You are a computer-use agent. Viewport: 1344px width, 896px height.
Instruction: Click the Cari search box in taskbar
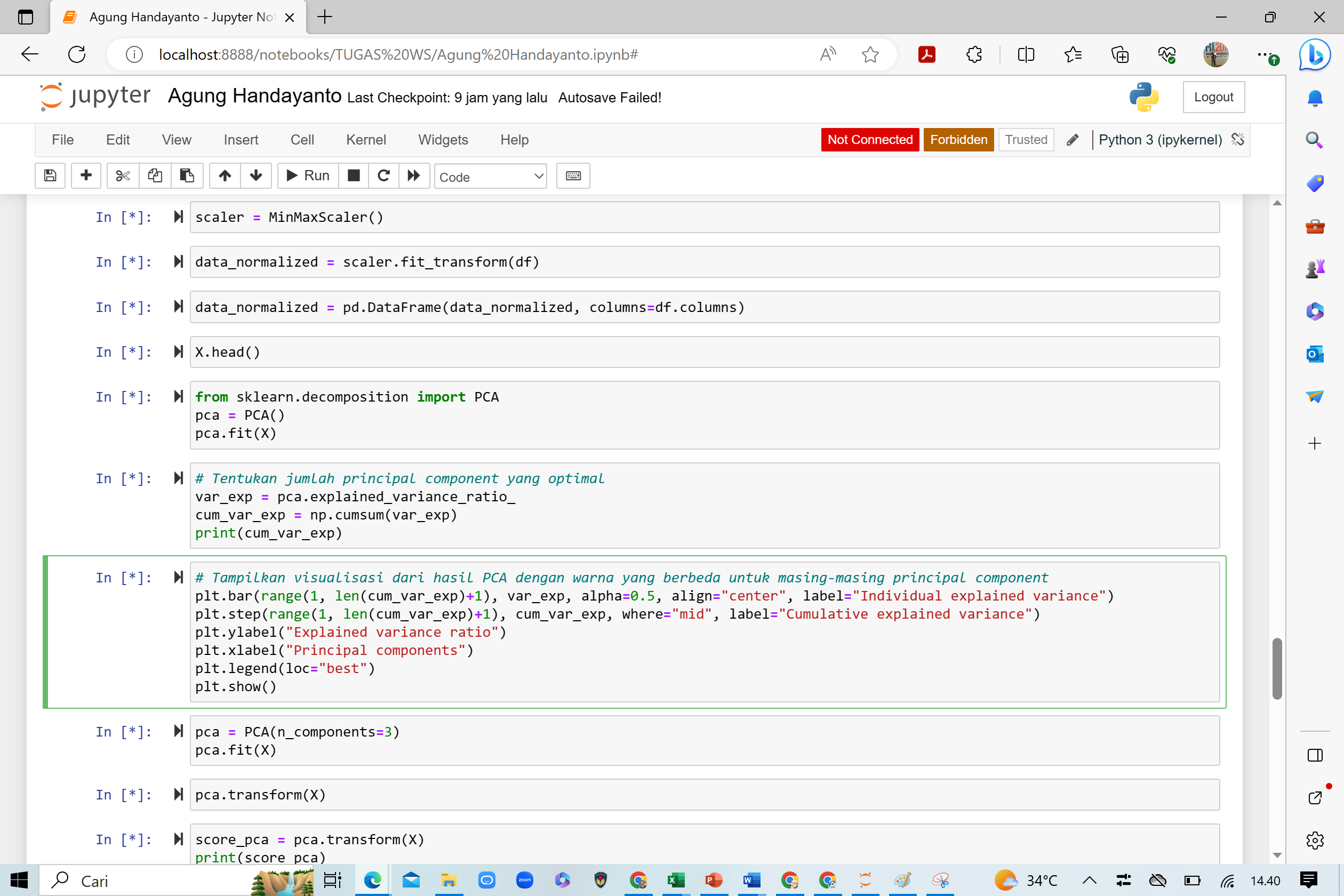pyautogui.click(x=177, y=880)
